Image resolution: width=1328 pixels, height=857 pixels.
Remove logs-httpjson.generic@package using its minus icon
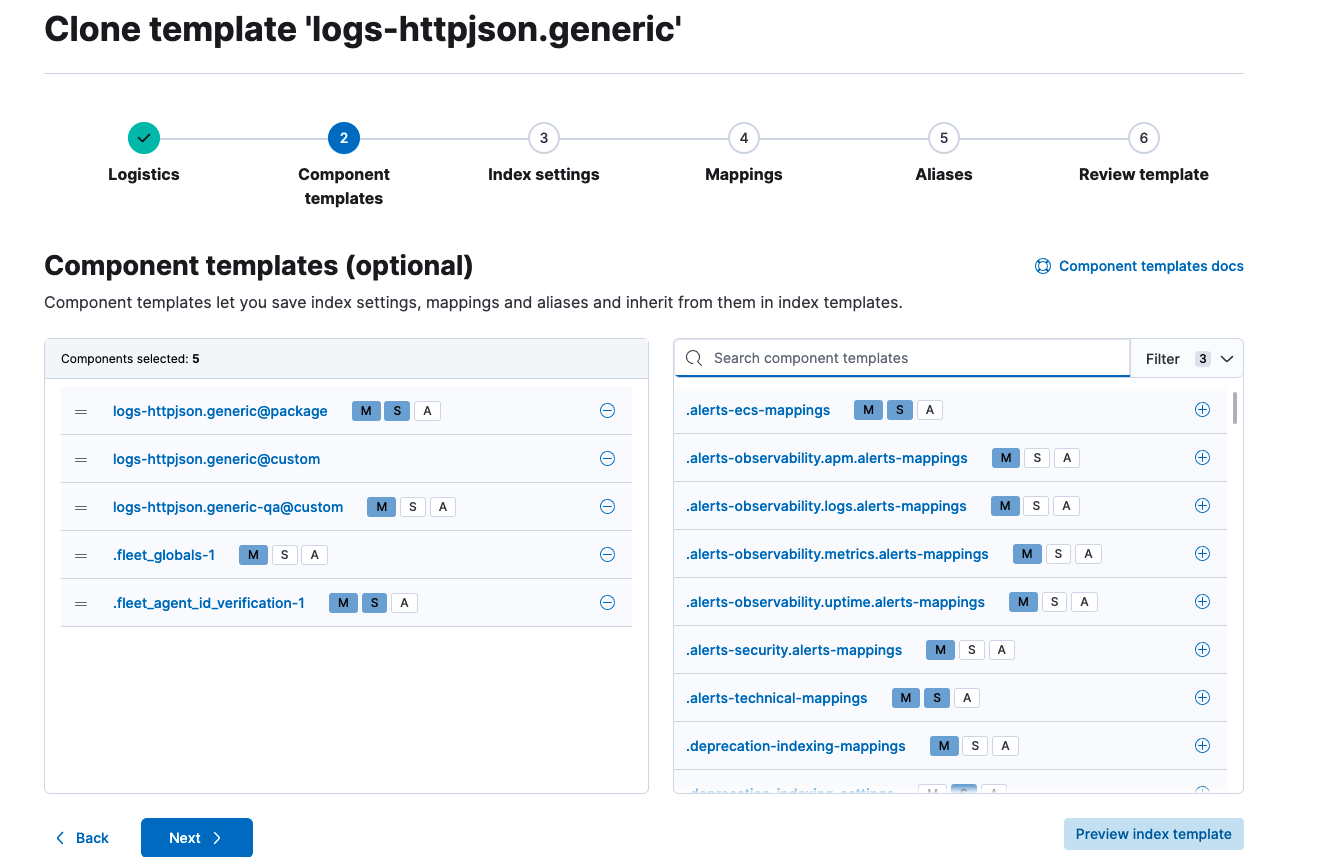[x=607, y=410]
